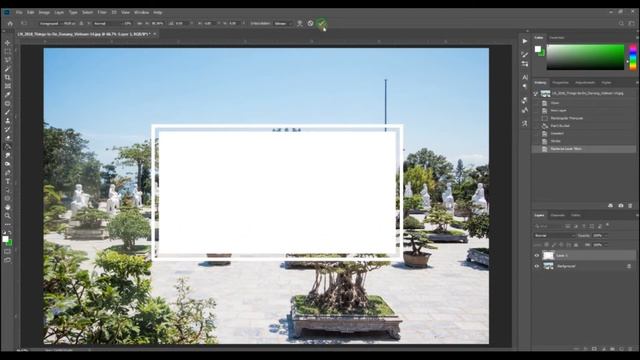Viewport: 640px width, 360px height.
Task: Click the Layer 1 thumbnail
Action: pos(548,256)
